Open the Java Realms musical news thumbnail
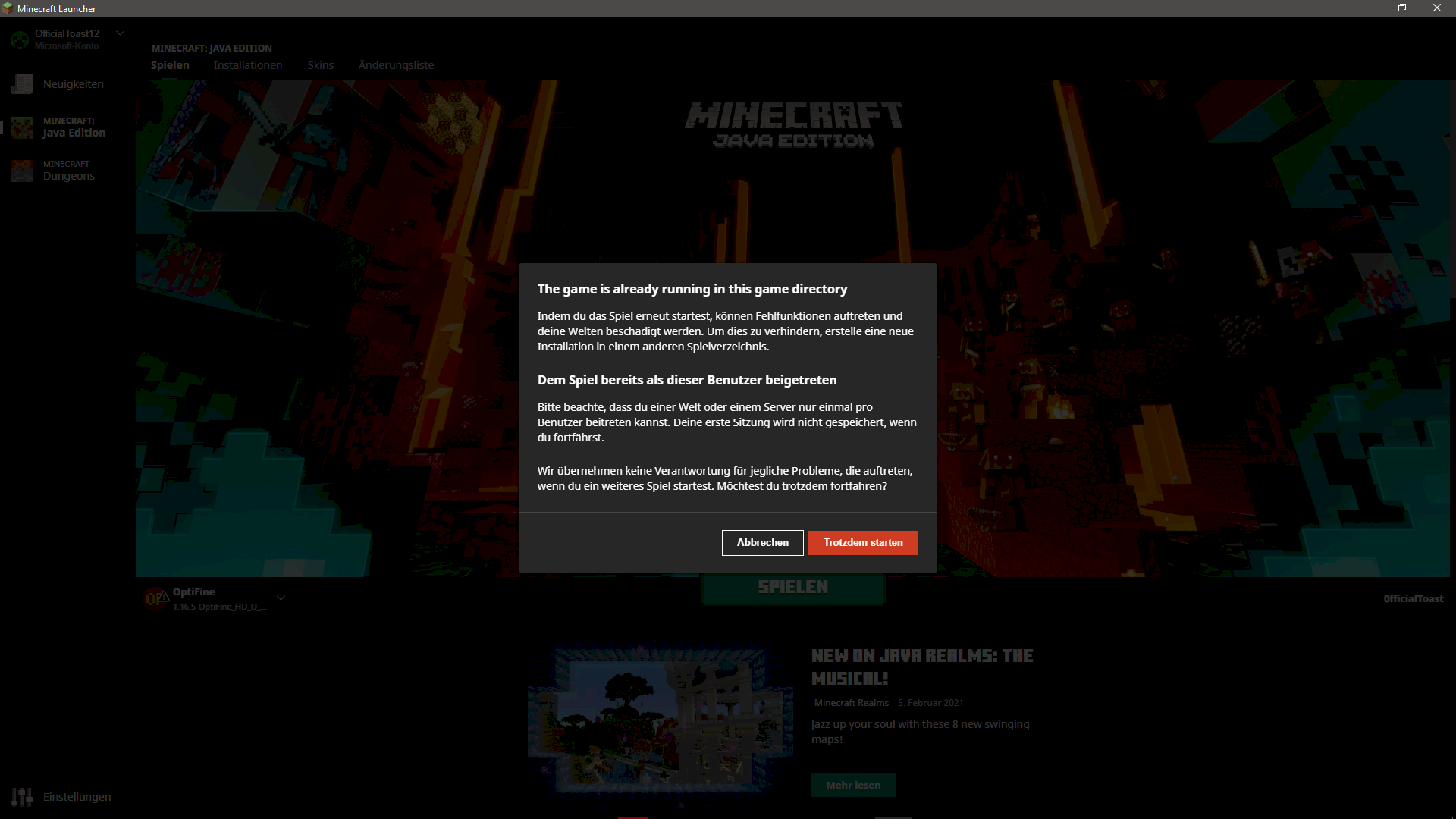 point(661,720)
